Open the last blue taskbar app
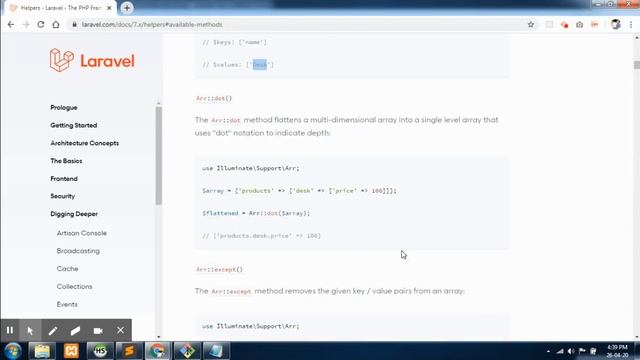Screen dimensions: 640x360 216,351
